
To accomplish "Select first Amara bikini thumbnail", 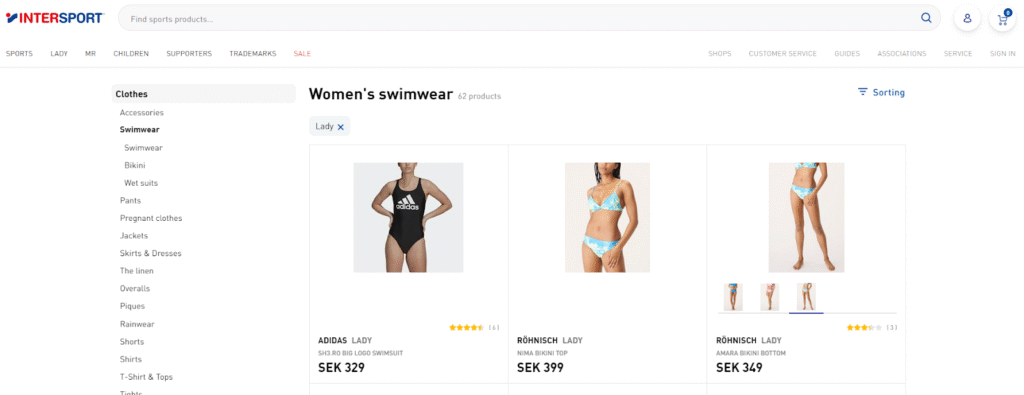I will click(x=733, y=296).
